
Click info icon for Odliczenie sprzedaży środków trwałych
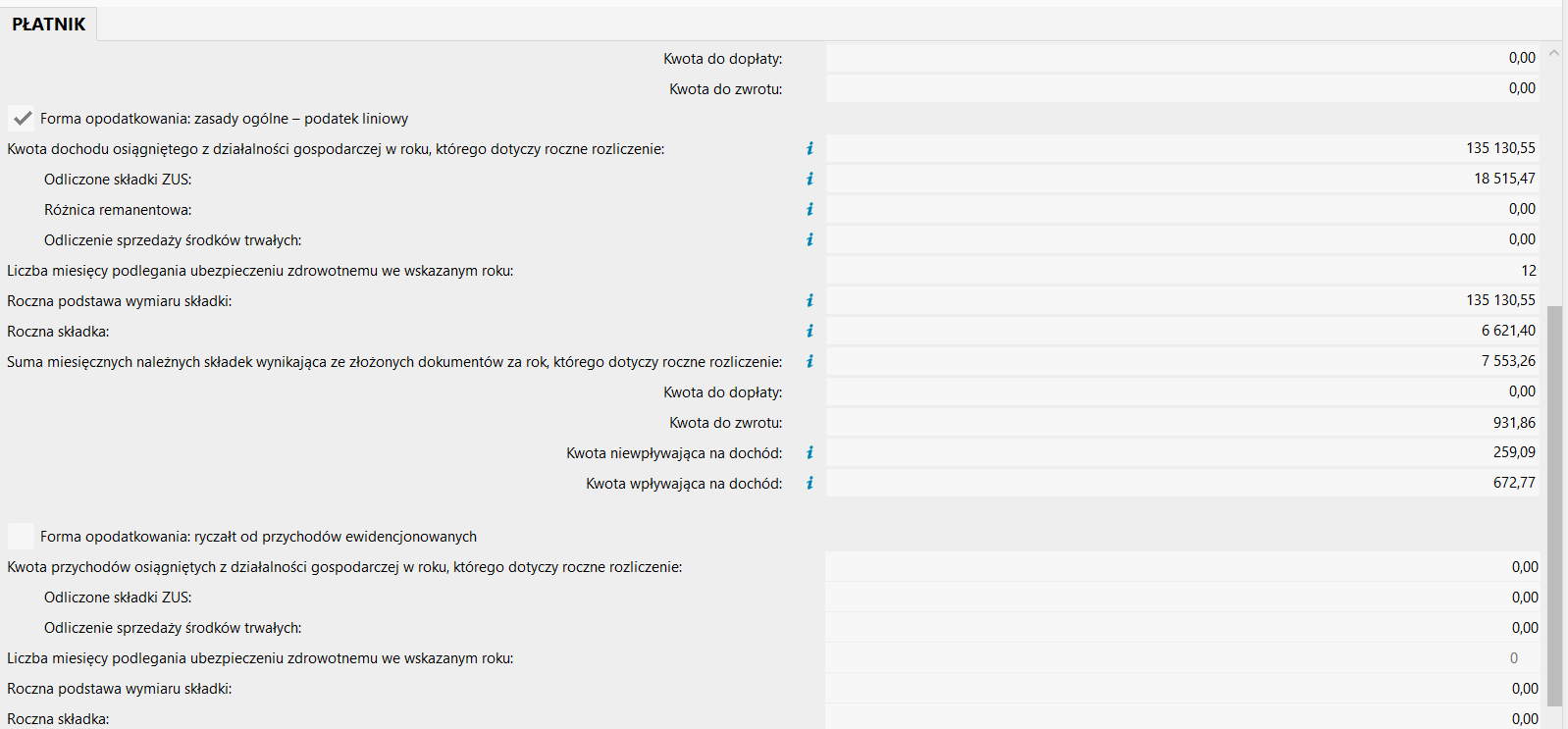tap(810, 239)
